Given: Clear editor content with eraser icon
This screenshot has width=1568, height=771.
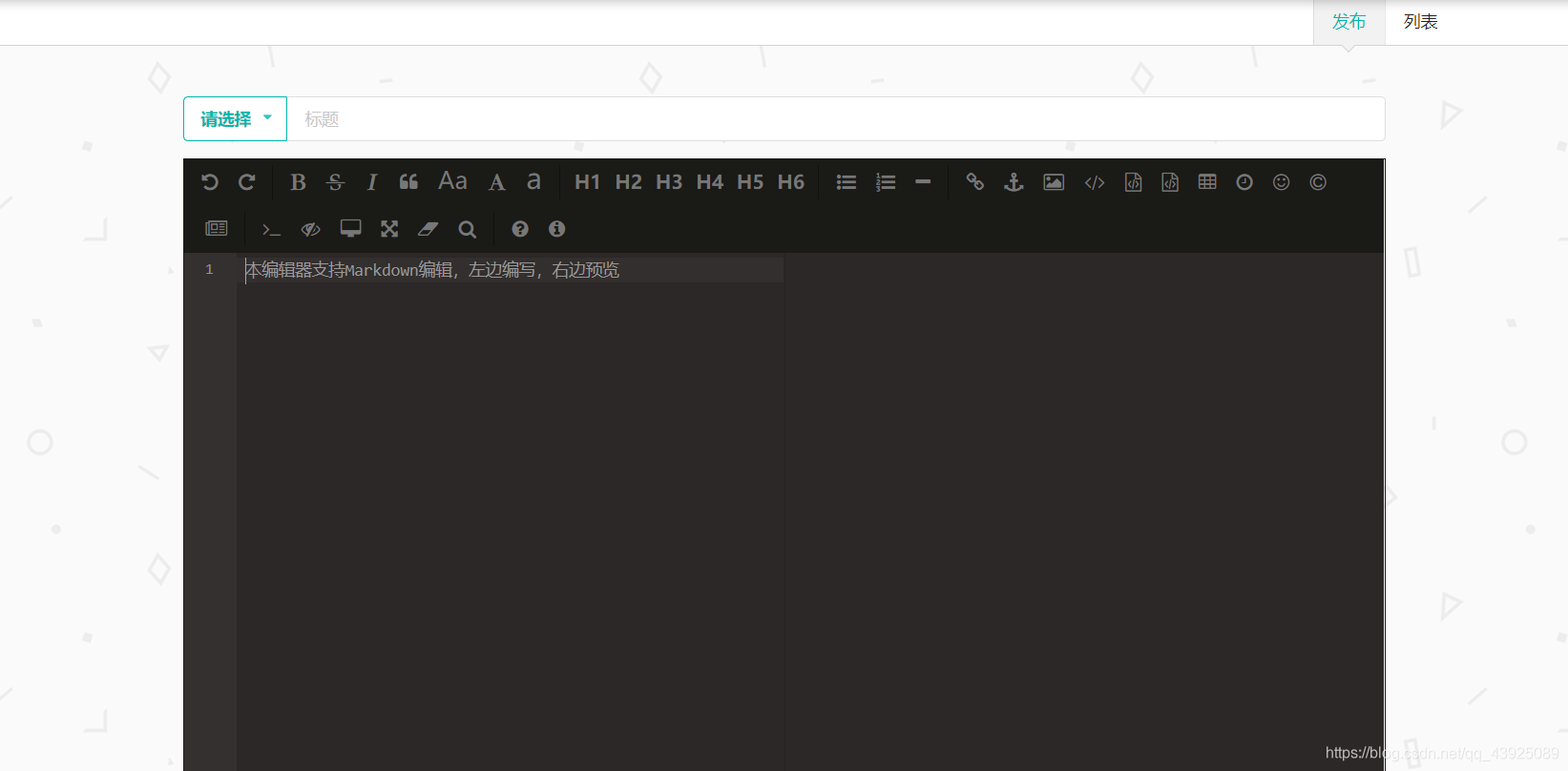Looking at the screenshot, I should coord(428,229).
